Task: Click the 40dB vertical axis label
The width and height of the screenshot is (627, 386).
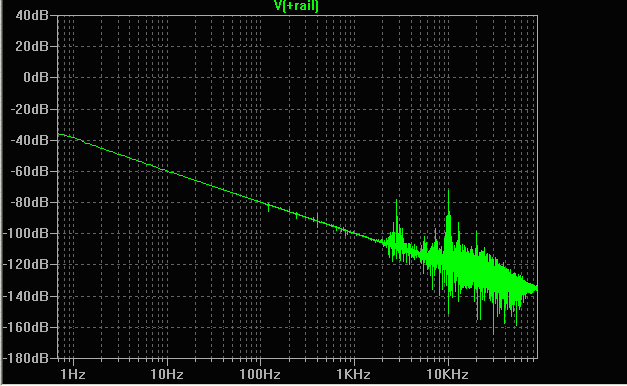Action: pos(32,16)
